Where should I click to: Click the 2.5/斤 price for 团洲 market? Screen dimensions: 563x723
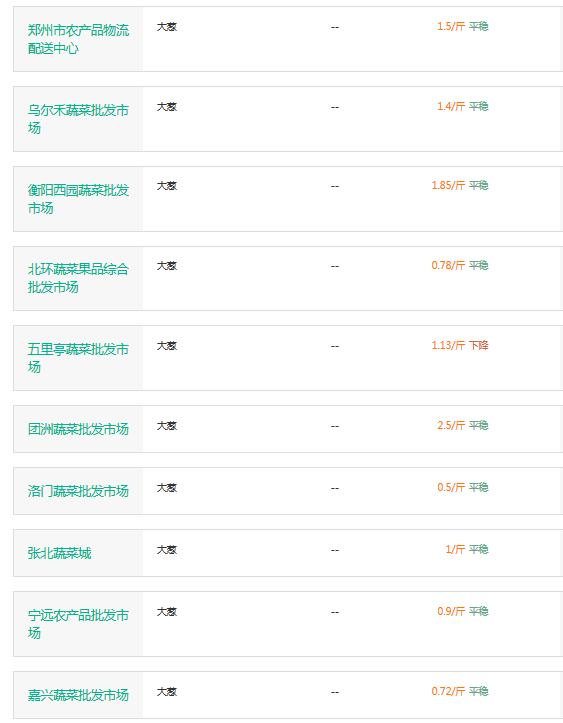pyautogui.click(x=451, y=425)
